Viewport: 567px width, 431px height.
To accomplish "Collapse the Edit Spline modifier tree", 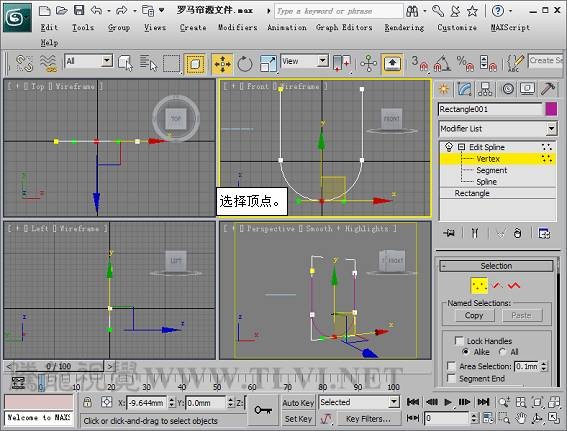I will [461, 147].
